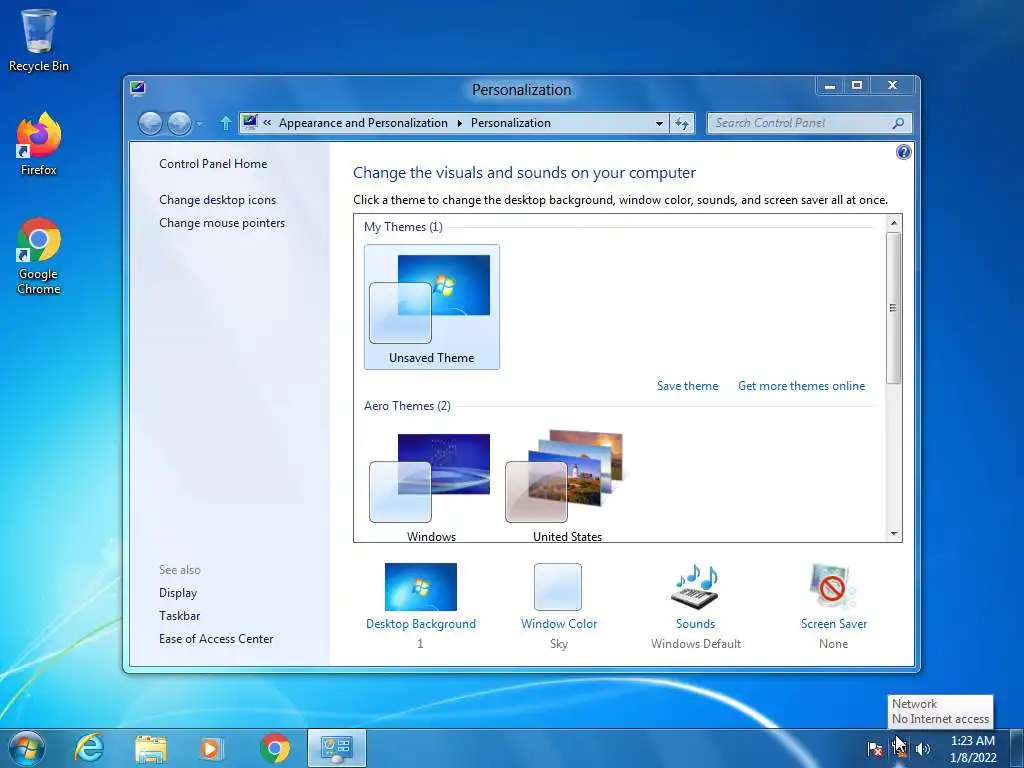Click the address bar Control Panel icon

point(250,122)
